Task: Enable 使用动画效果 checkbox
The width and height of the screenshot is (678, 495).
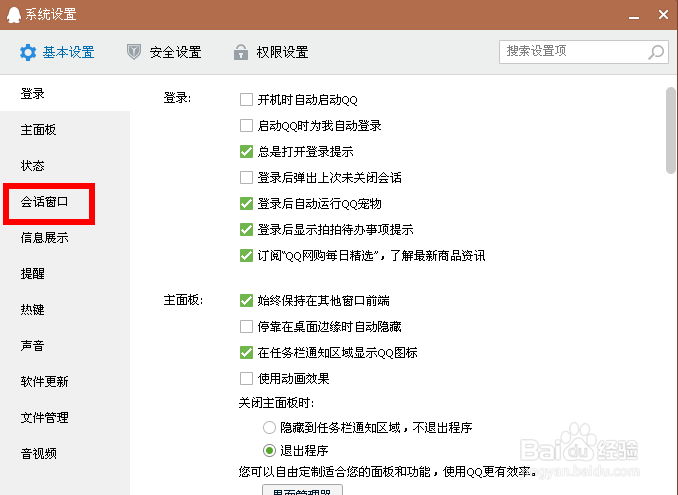Action: [246, 379]
